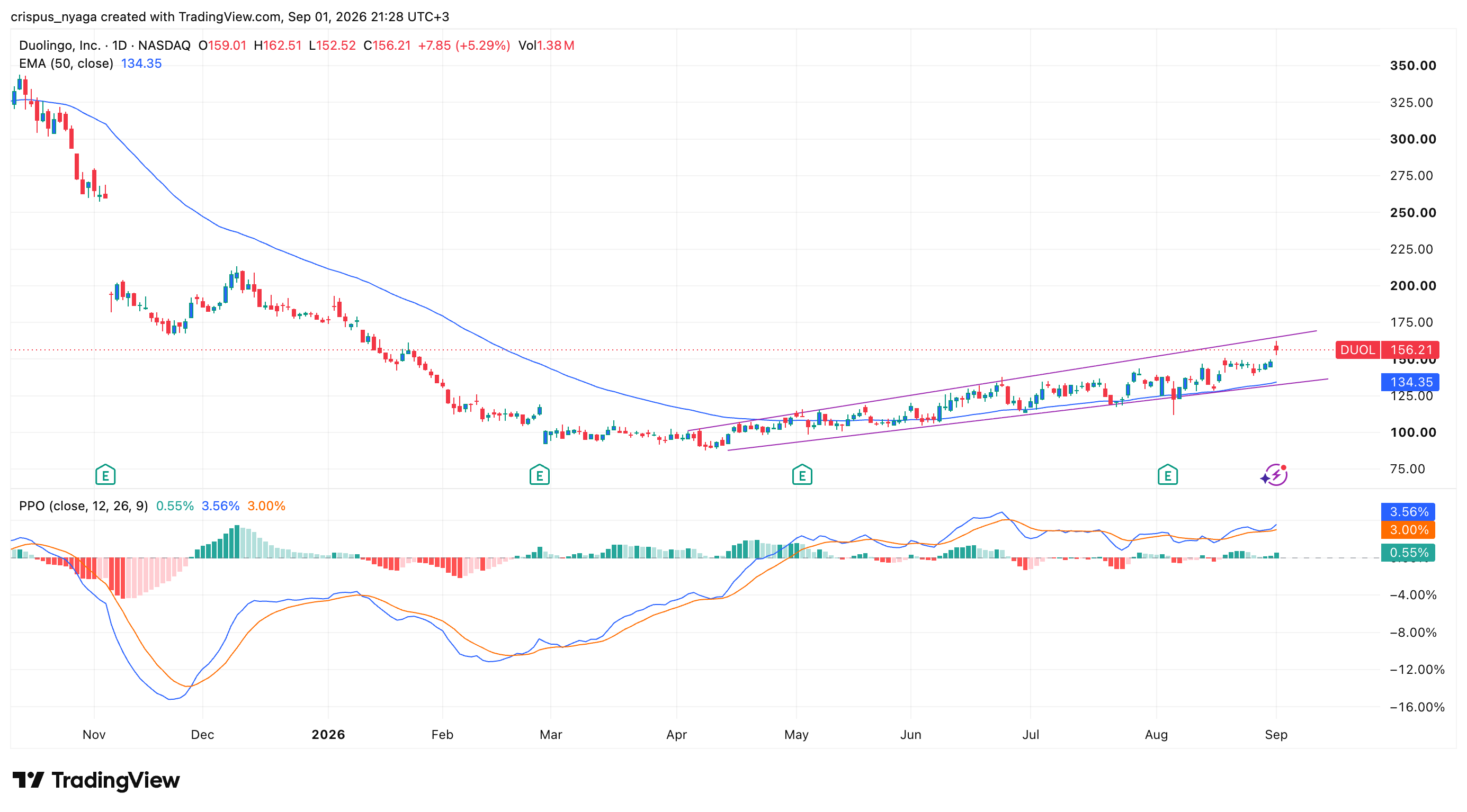Click the Mar label on the time axis
Image resolution: width=1467 pixels, height=812 pixels.
[551, 735]
